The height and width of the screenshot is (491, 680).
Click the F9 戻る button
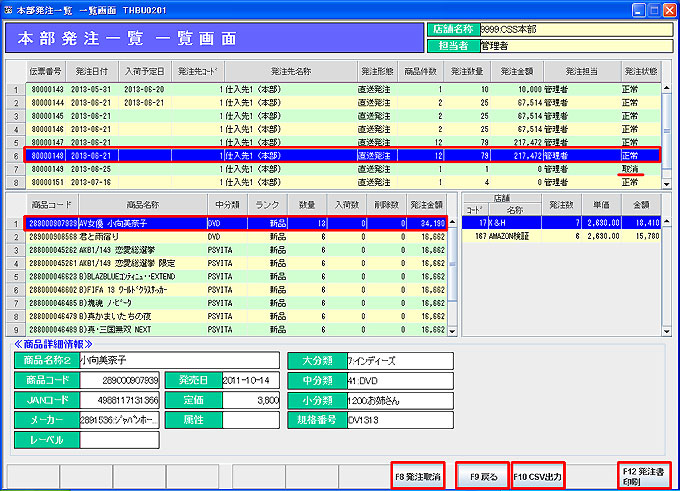point(482,476)
